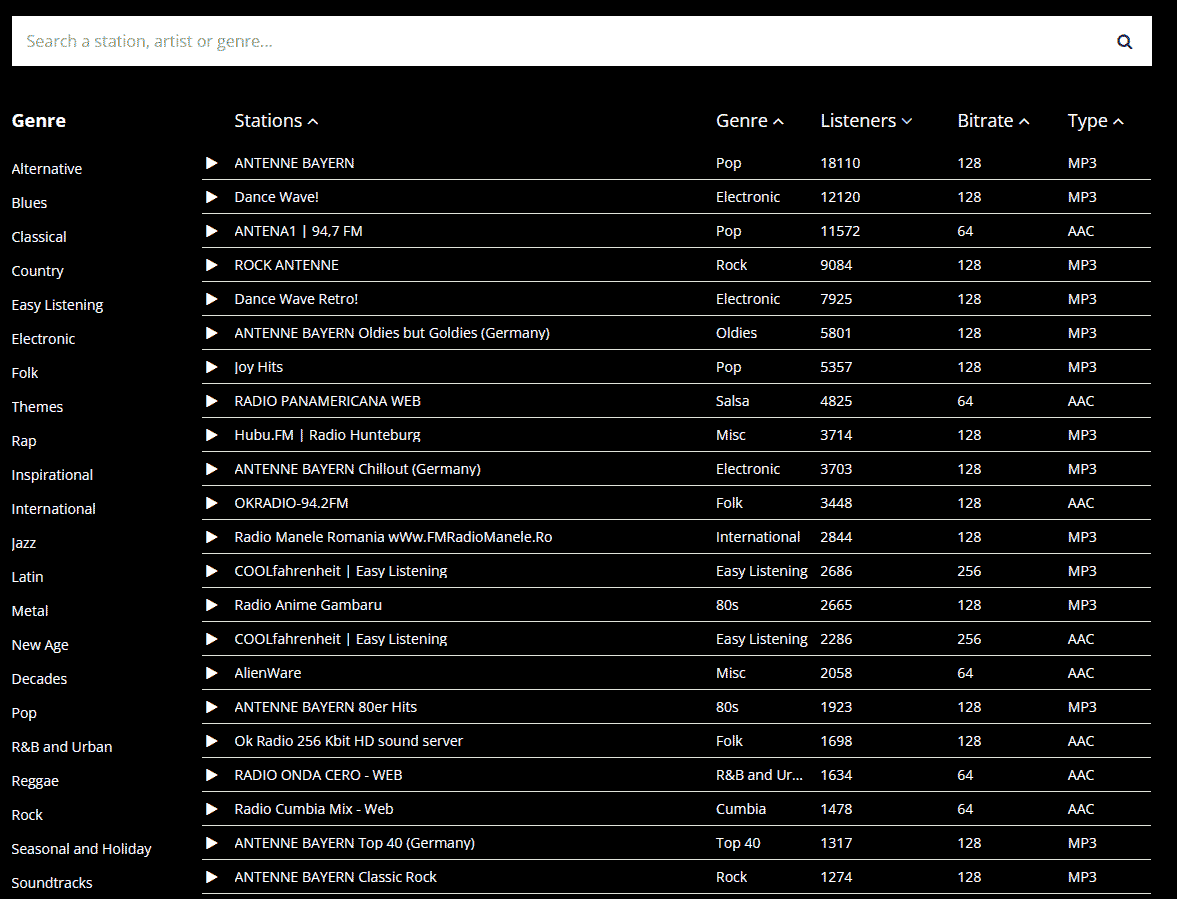1177x899 pixels.
Task: Click AlienWare station name
Action: point(268,673)
